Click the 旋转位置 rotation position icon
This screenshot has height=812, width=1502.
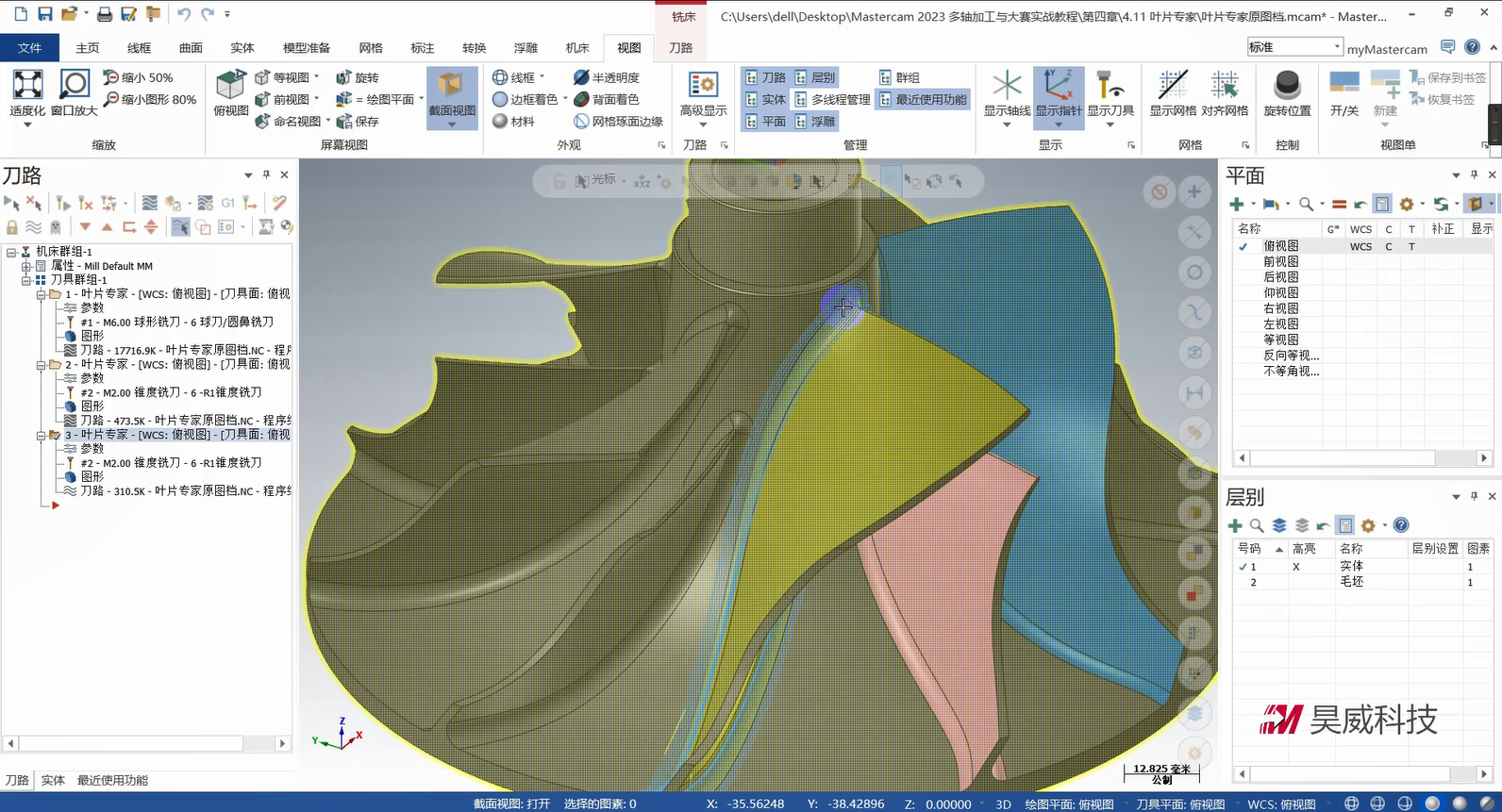1287,86
